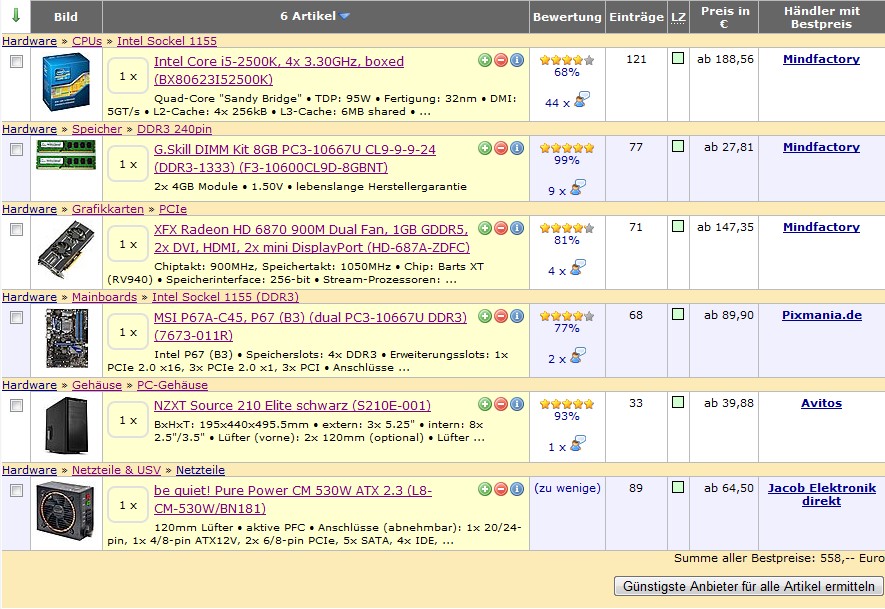Image resolution: width=885 pixels, height=609 pixels.
Task: Enable LZ checkbox for Intel Core i5-2500K
Action: point(678,58)
